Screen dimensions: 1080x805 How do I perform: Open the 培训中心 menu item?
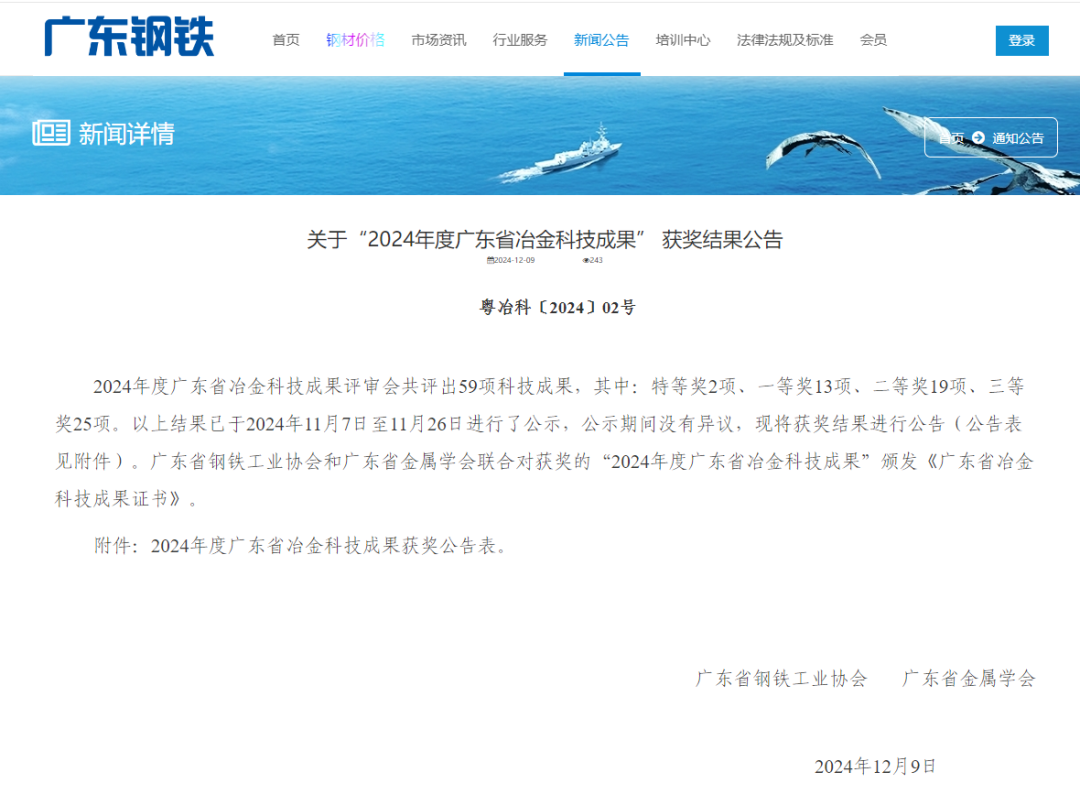682,40
